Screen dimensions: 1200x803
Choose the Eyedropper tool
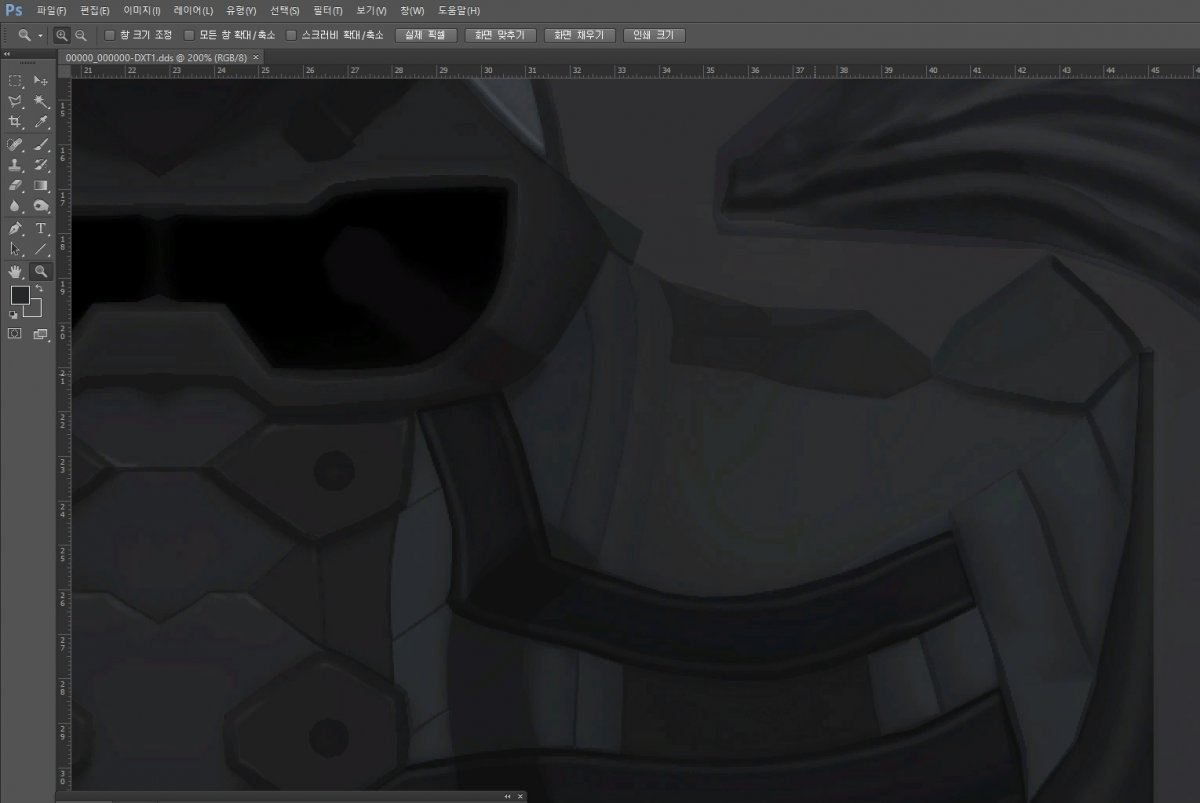coord(41,122)
